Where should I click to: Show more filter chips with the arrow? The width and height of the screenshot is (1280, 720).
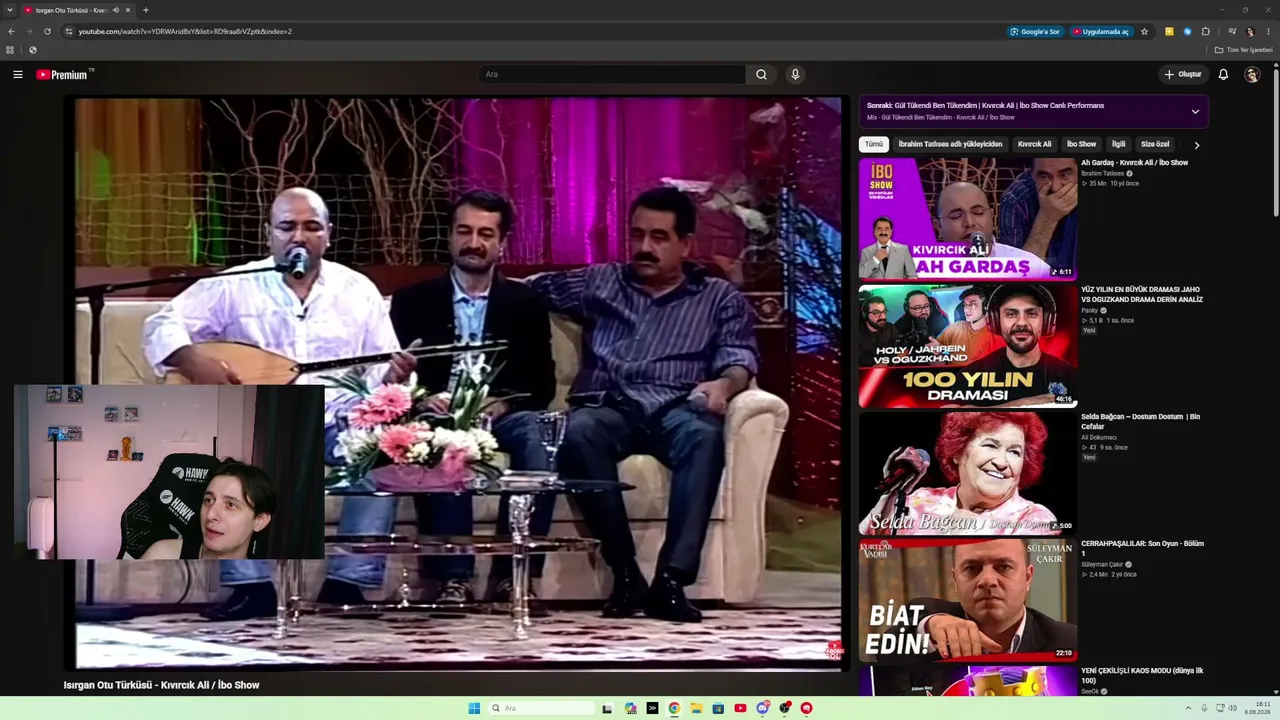click(1197, 145)
